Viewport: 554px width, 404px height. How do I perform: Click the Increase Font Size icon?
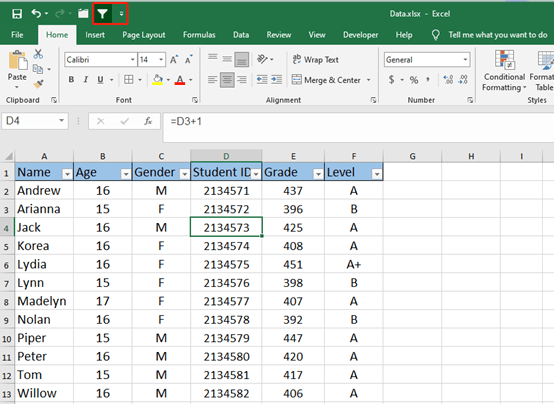click(x=174, y=60)
